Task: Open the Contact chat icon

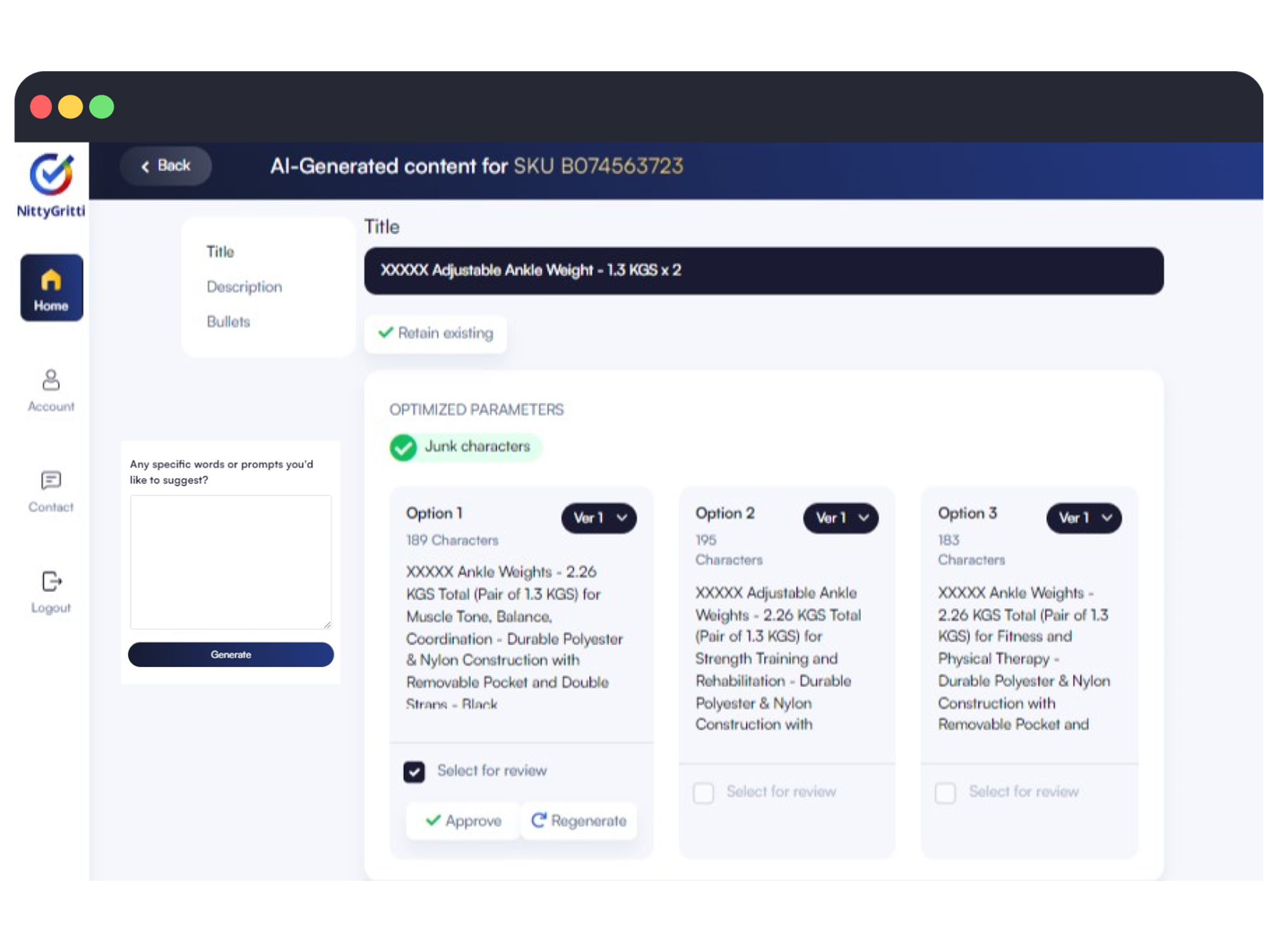Action: pyautogui.click(x=51, y=480)
